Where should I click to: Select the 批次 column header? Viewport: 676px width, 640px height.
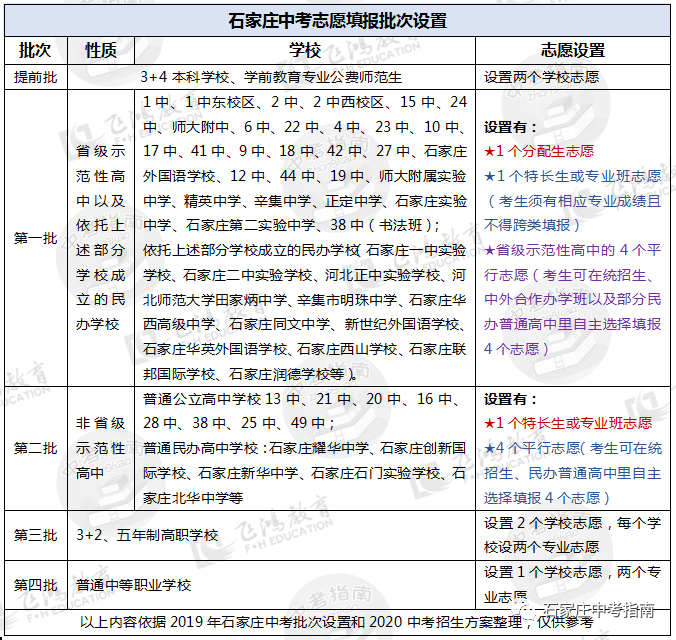click(x=35, y=50)
